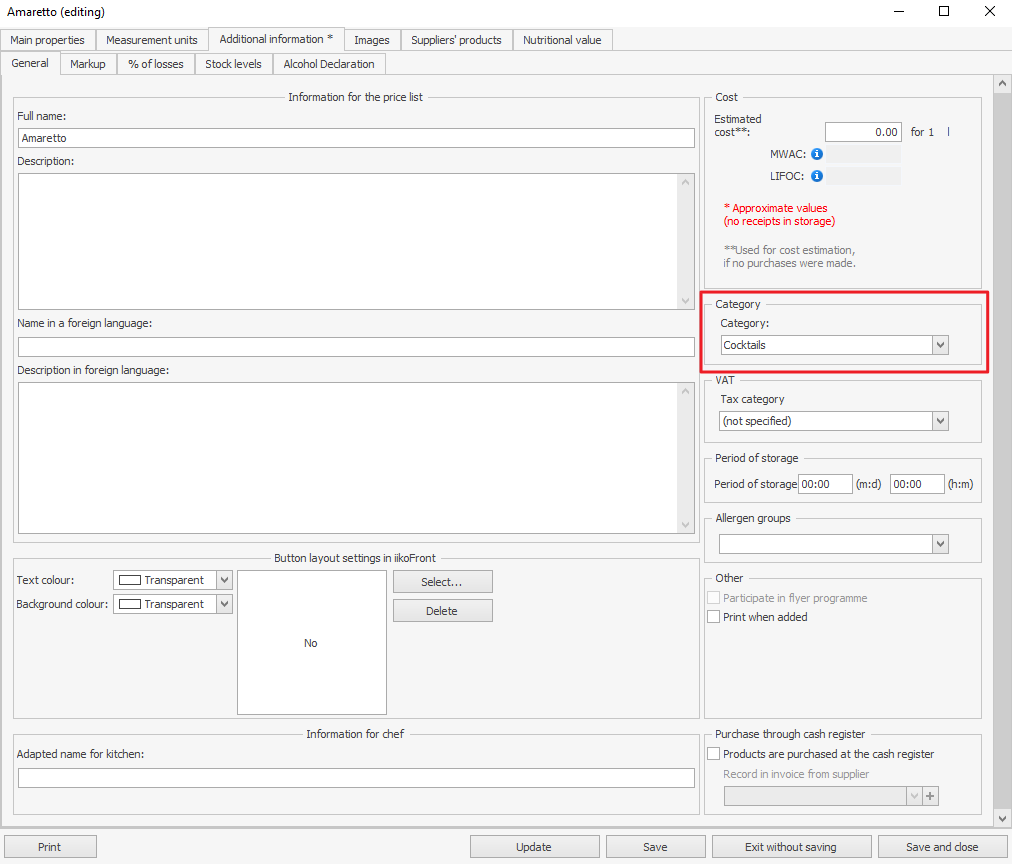Viewport: 1012px width, 864px height.
Task: Click the Adapted name for kitchen field
Action: tap(356, 778)
